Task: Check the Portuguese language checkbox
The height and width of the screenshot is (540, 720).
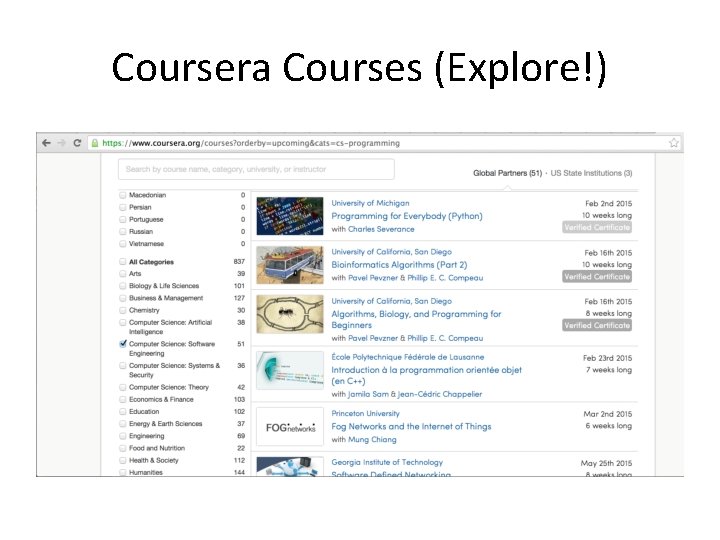Action: [x=123, y=219]
